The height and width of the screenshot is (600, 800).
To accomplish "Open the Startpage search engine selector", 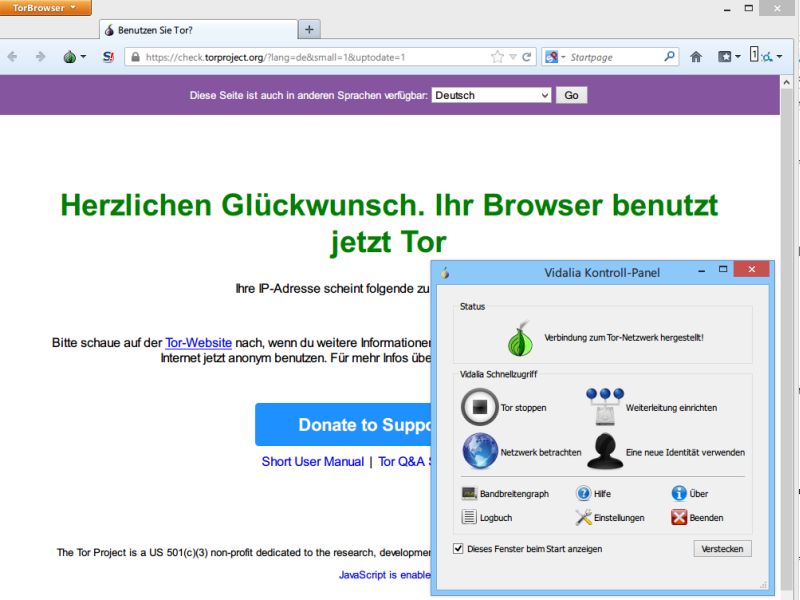I will tap(556, 57).
